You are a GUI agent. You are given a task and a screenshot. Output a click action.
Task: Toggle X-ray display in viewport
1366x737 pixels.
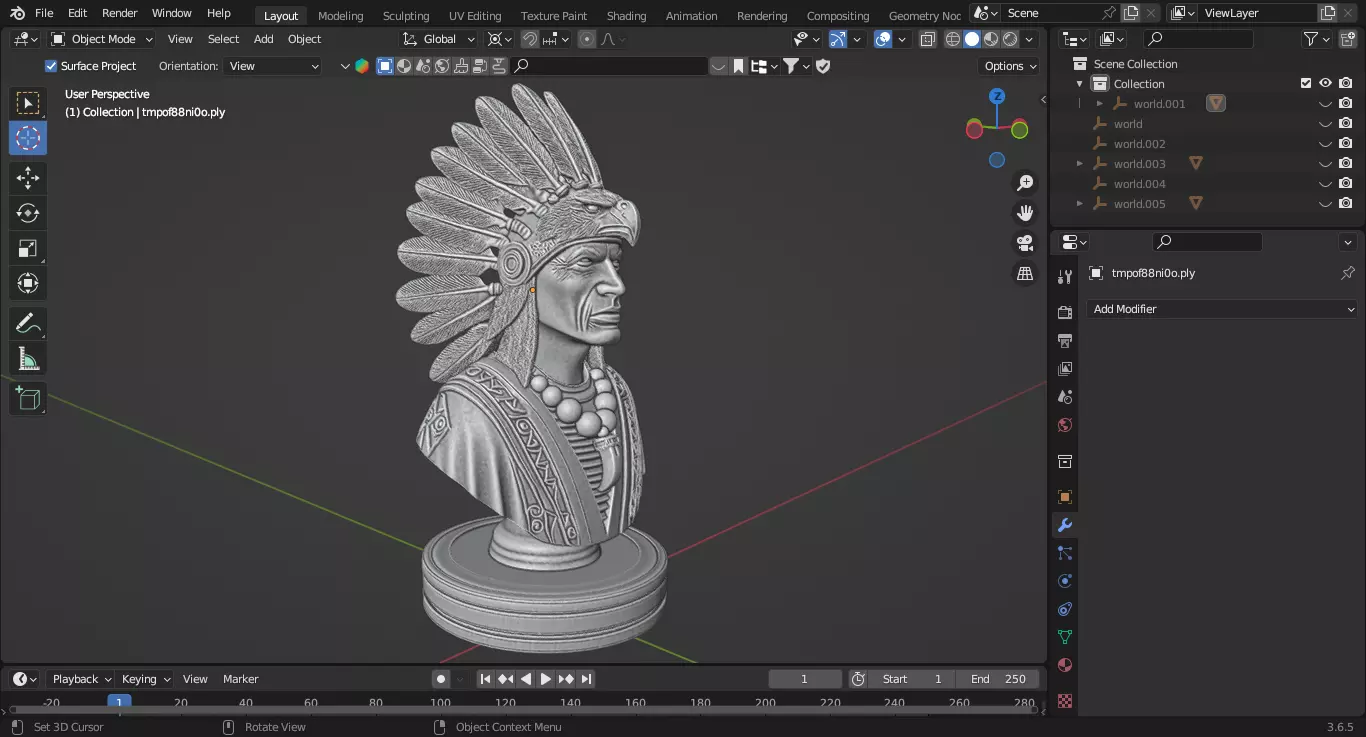click(x=927, y=39)
